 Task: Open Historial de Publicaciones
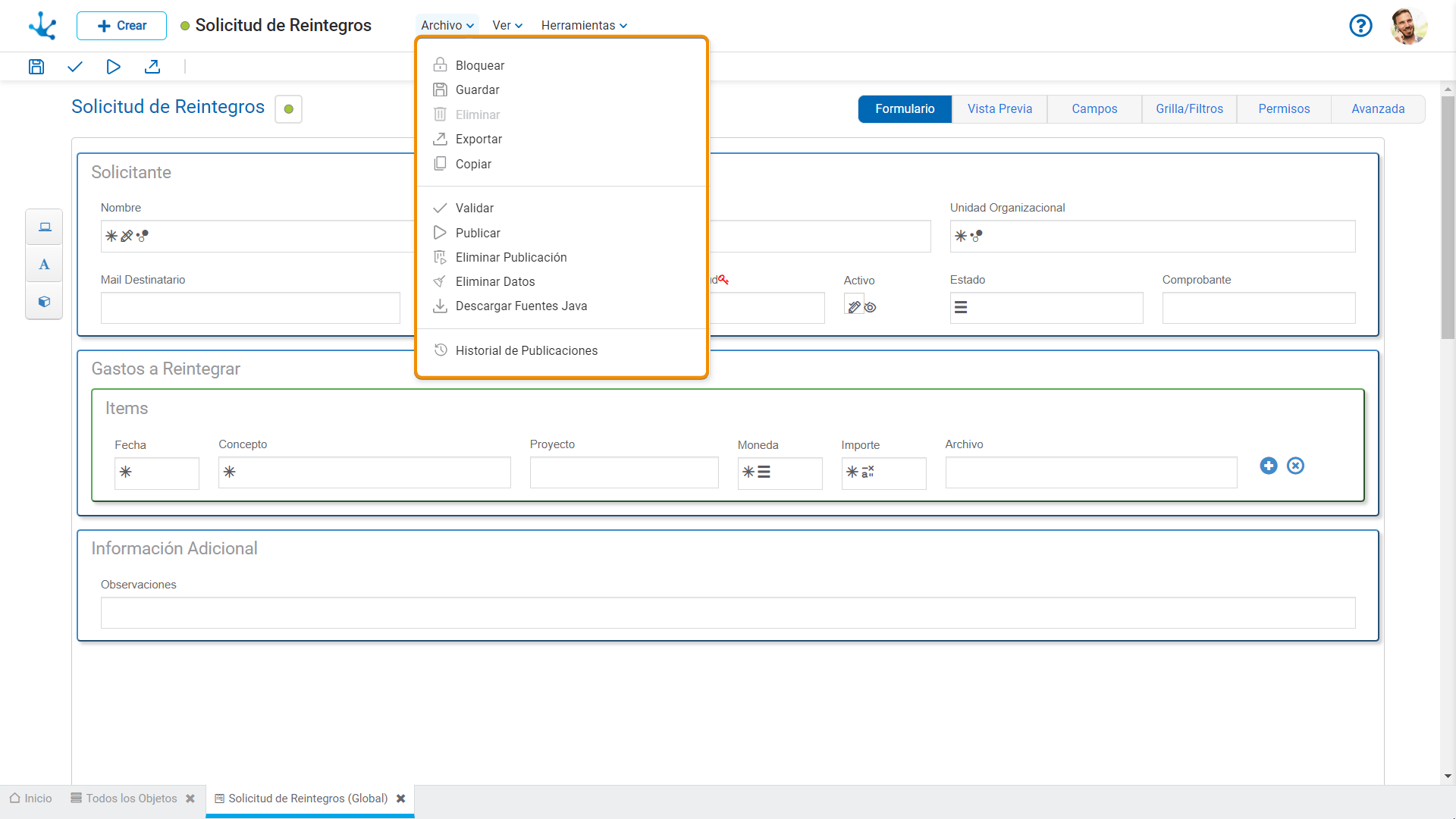pos(561,350)
